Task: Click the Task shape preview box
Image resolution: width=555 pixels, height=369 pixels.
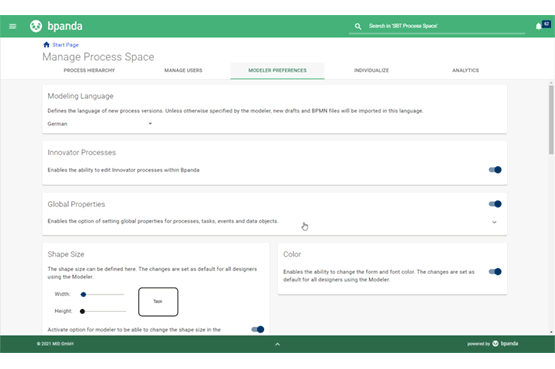Action: (158, 302)
